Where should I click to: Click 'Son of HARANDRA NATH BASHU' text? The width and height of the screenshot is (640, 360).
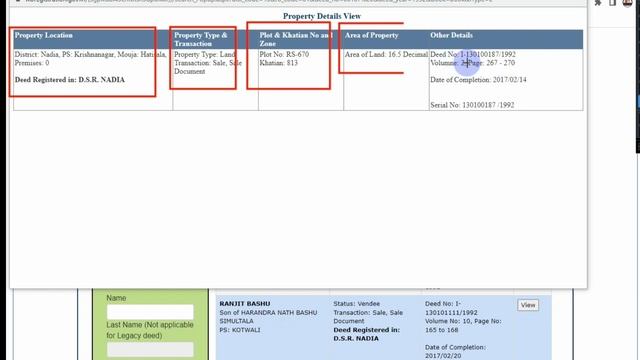268,312
